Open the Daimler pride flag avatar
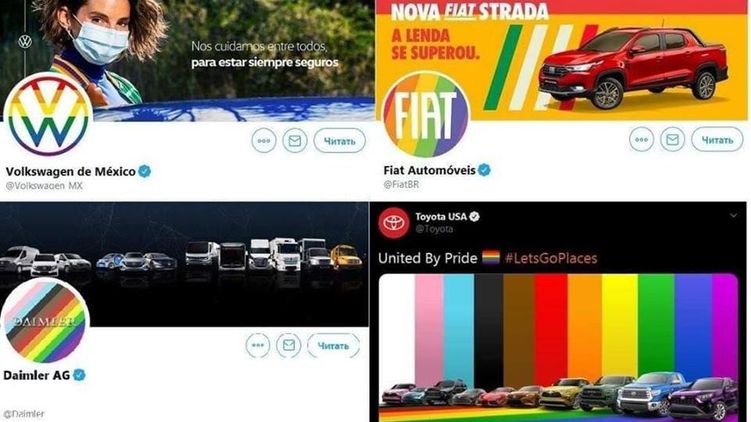 (x=45, y=321)
